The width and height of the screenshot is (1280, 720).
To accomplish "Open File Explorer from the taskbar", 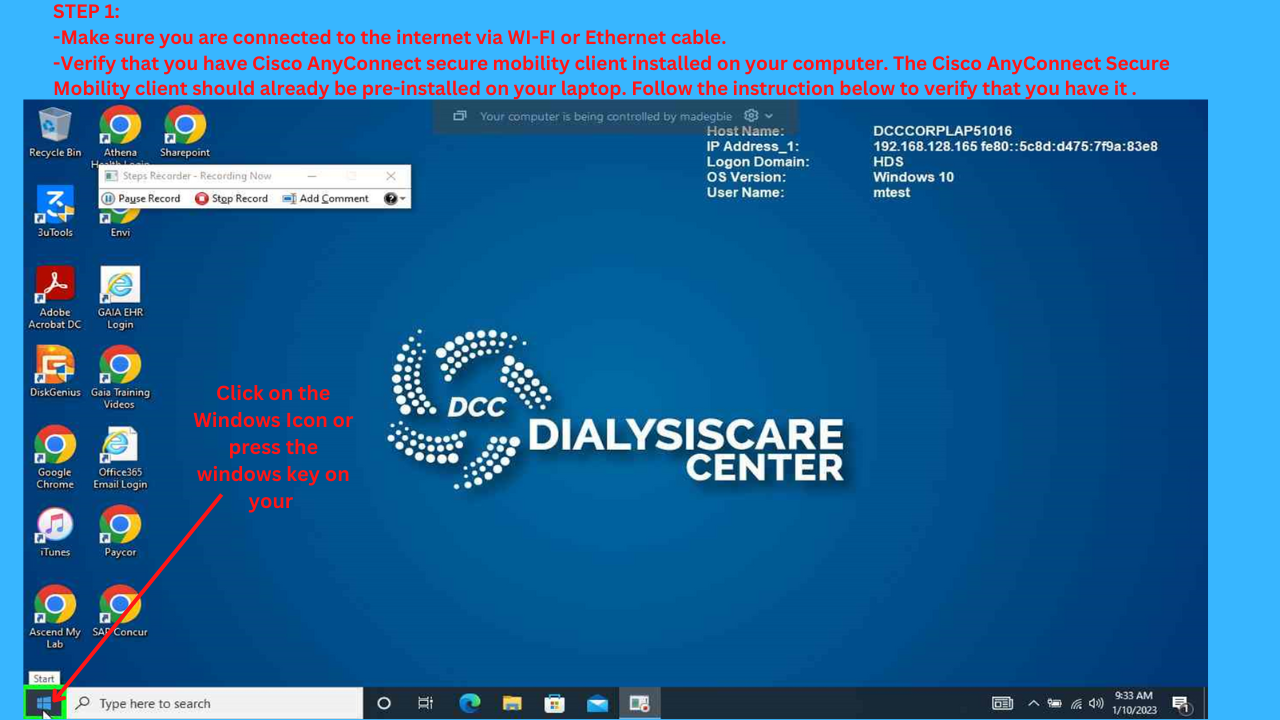I will (512, 704).
